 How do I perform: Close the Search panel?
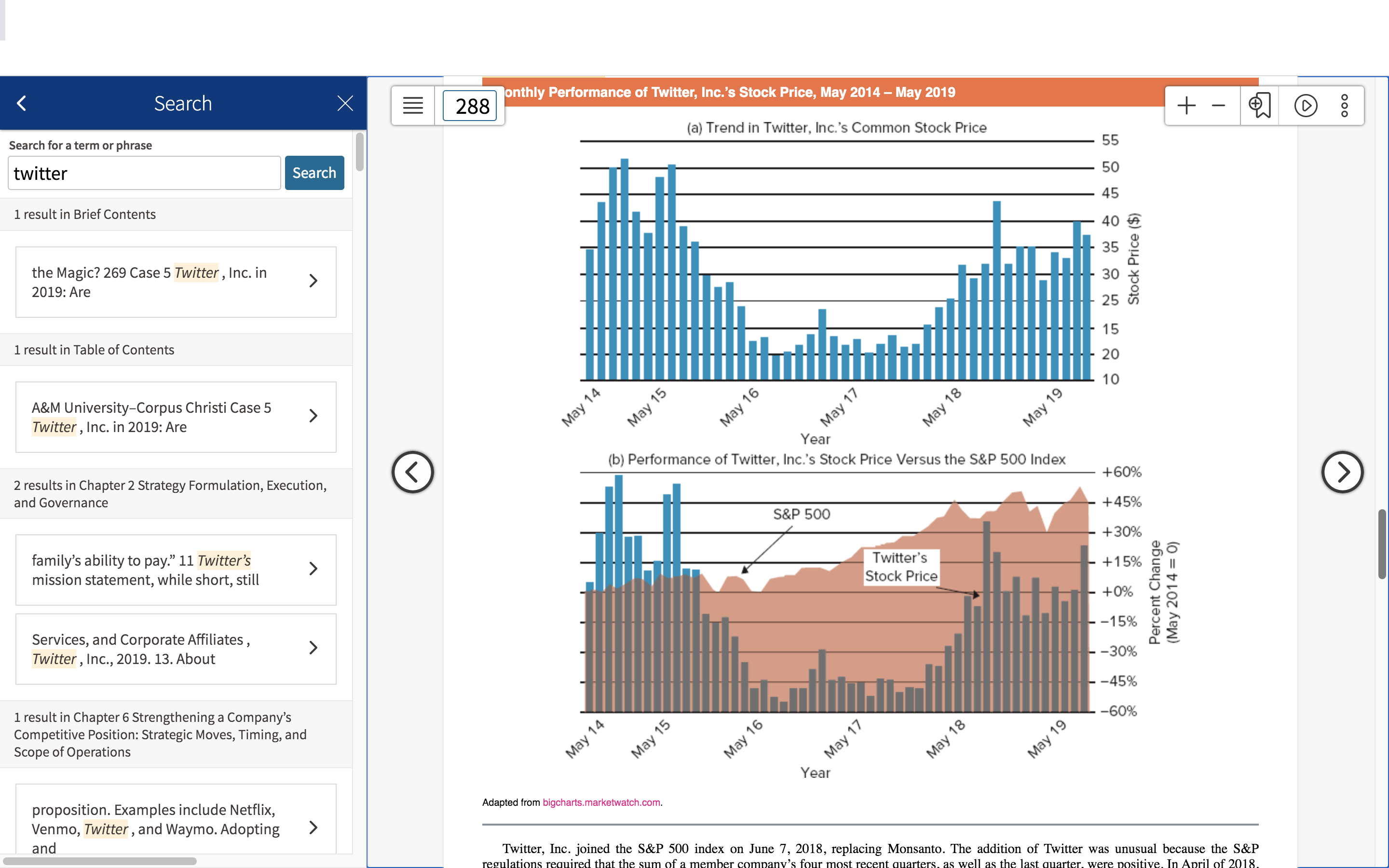(x=345, y=103)
